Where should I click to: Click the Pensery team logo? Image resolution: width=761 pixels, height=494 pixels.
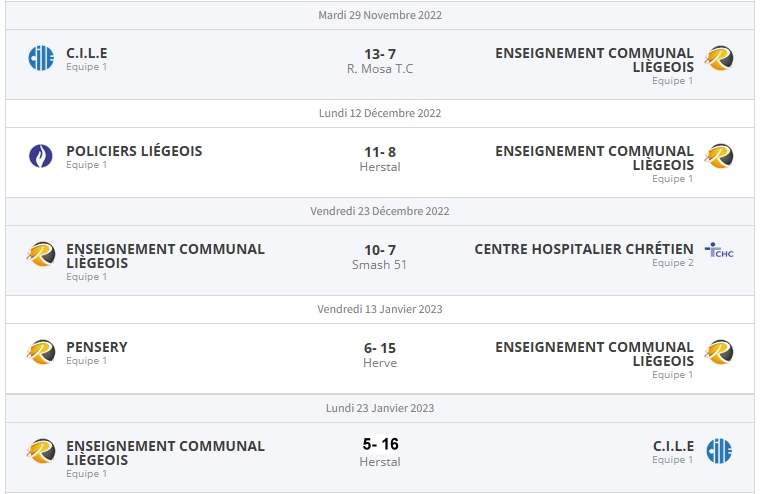click(x=41, y=352)
